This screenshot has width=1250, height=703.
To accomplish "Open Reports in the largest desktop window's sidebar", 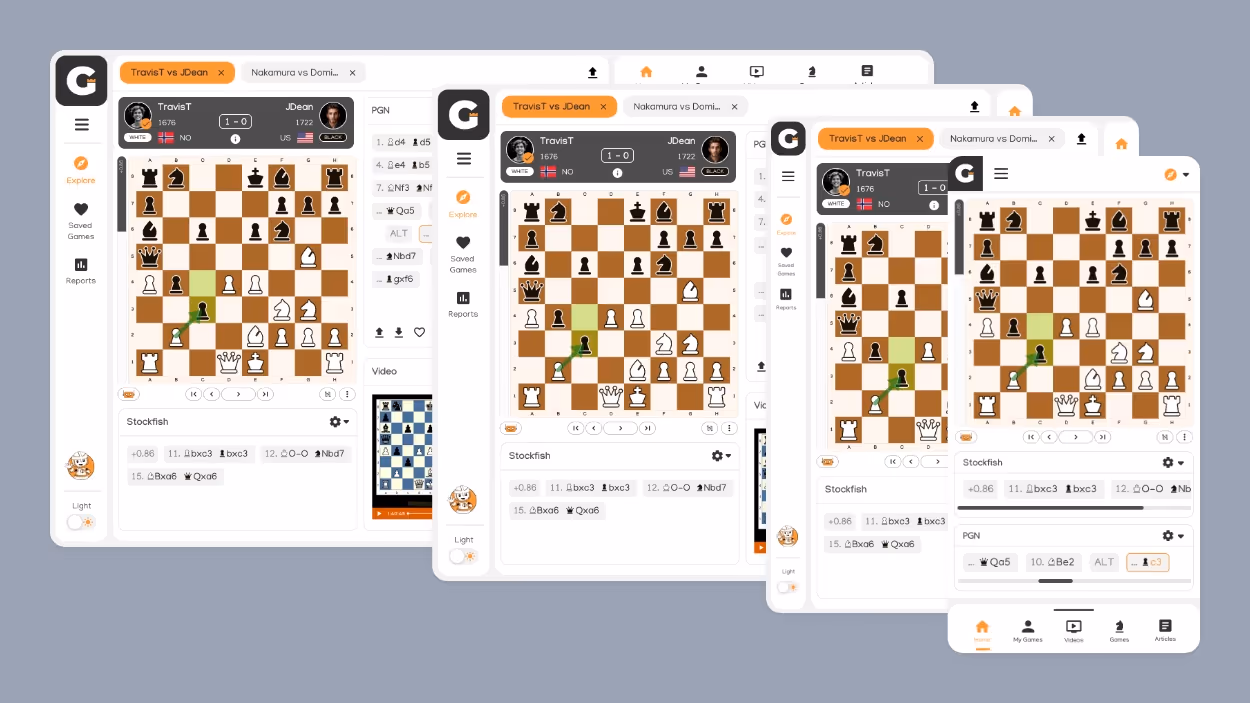I will click(81, 270).
